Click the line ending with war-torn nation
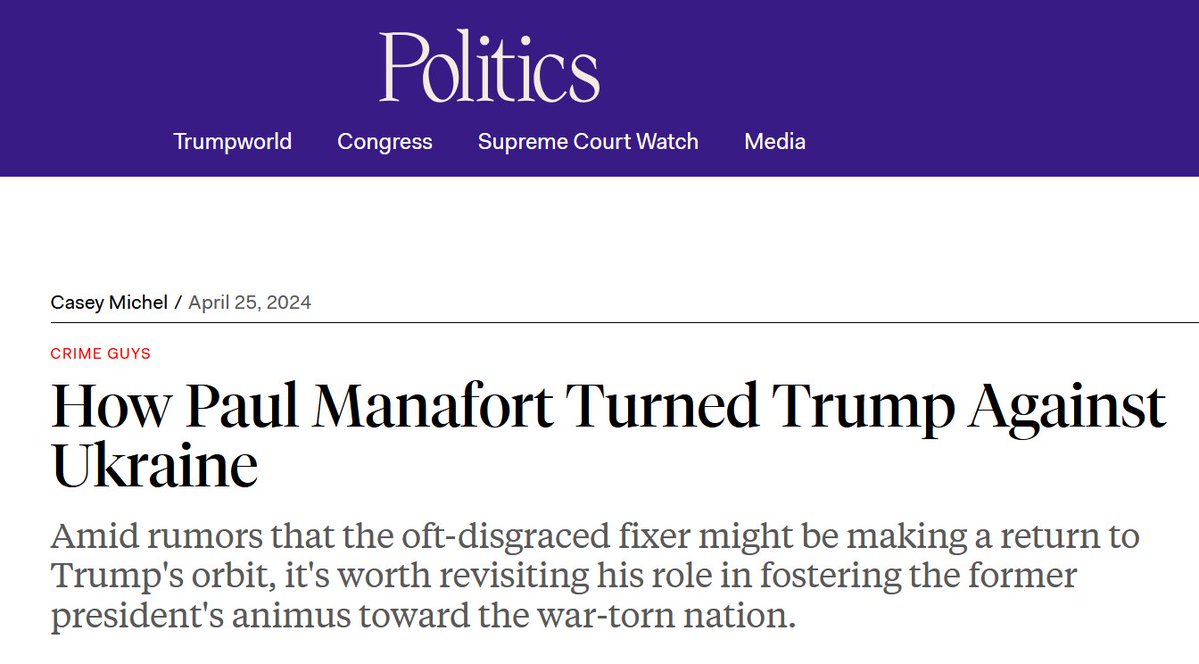The image size is (1199, 664). (424, 615)
